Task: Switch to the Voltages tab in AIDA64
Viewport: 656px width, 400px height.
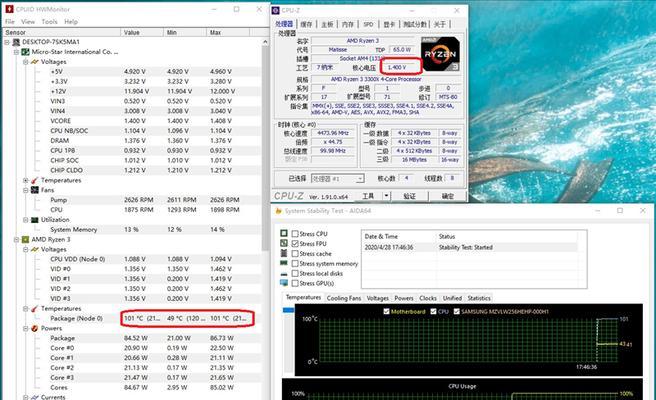Action: click(x=377, y=298)
